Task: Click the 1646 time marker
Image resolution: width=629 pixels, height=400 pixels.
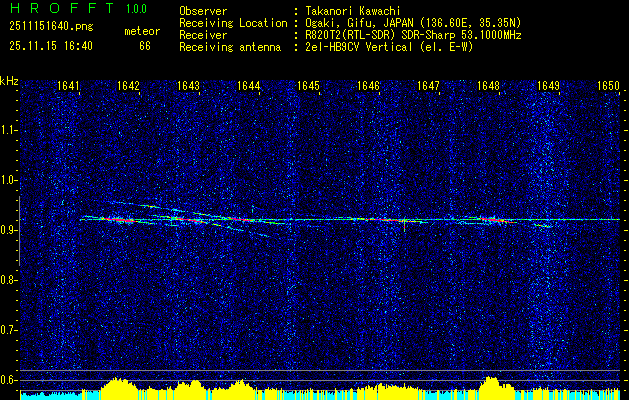Action: point(369,86)
